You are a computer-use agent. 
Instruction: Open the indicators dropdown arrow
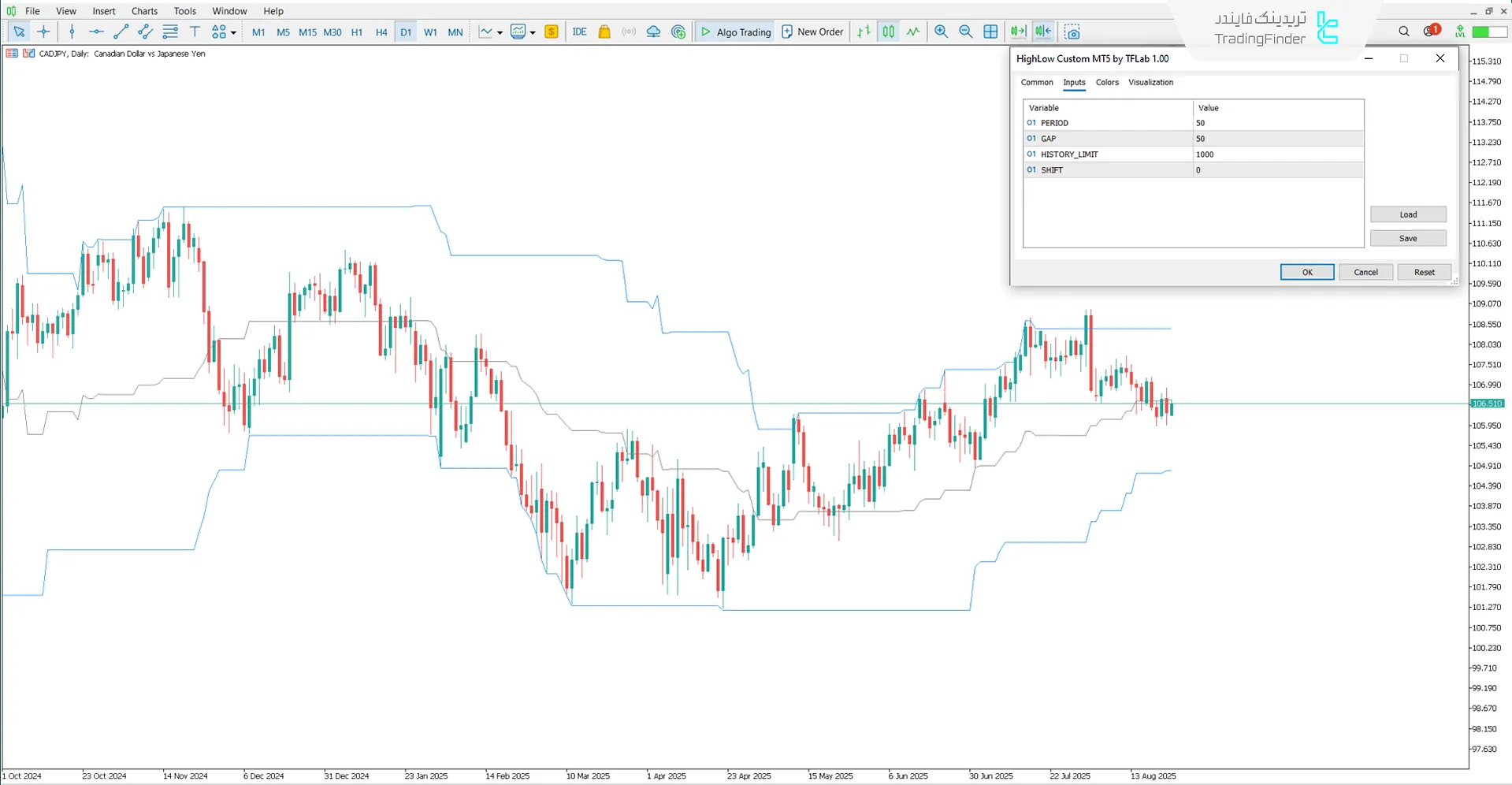pyautogui.click(x=533, y=32)
